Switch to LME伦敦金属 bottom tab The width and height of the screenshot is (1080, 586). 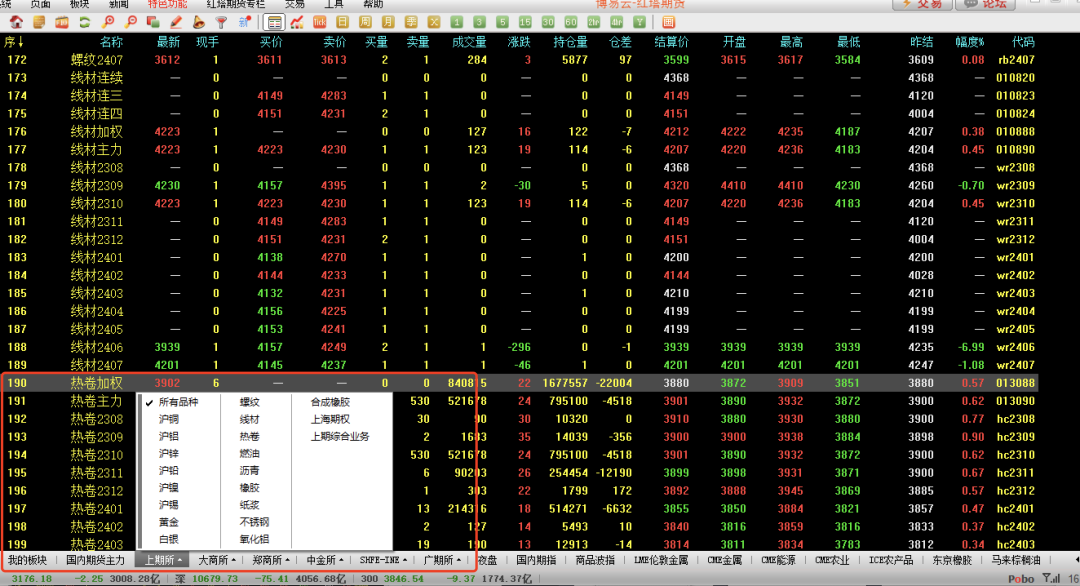point(661,561)
